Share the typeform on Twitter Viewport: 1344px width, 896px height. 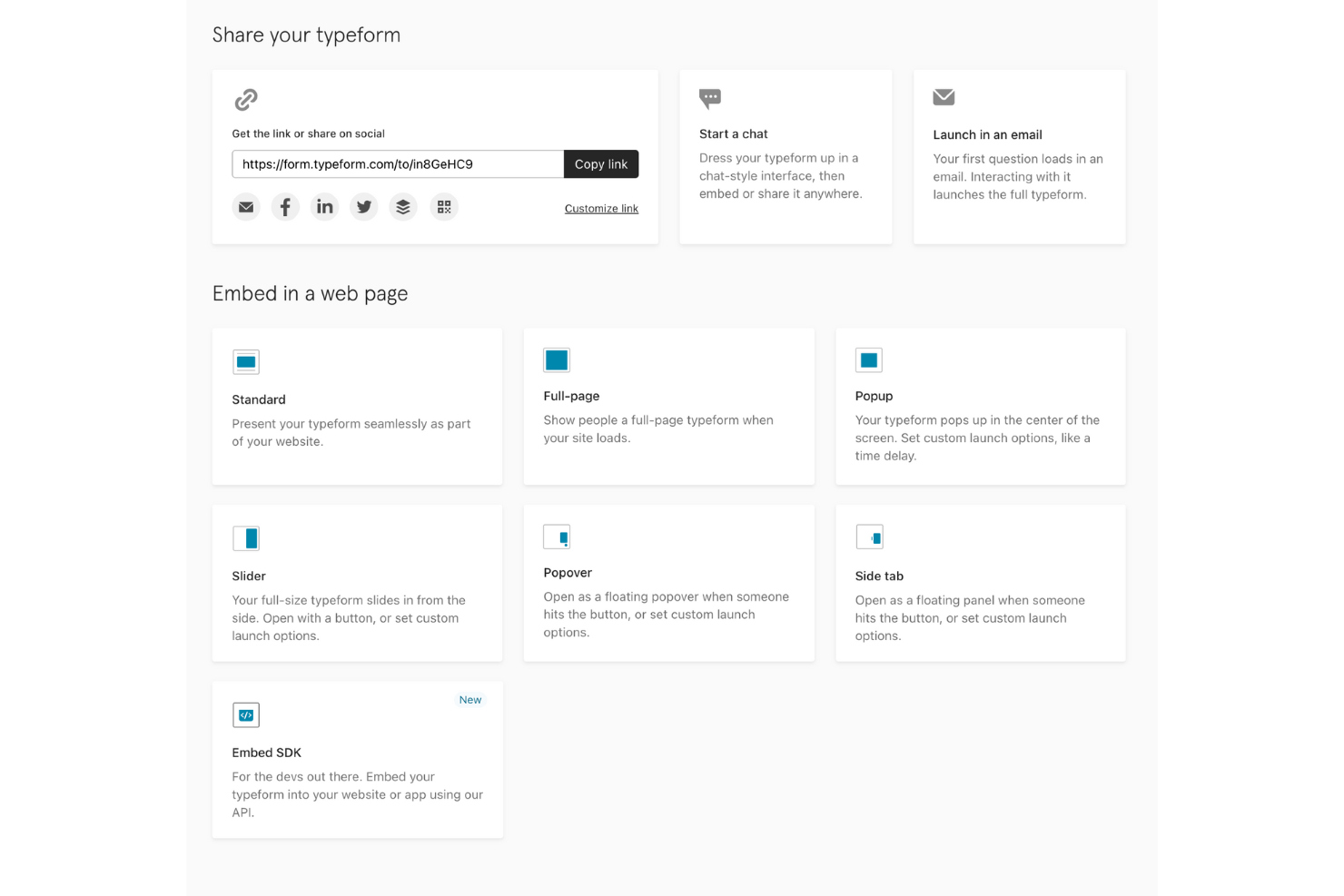tap(363, 206)
